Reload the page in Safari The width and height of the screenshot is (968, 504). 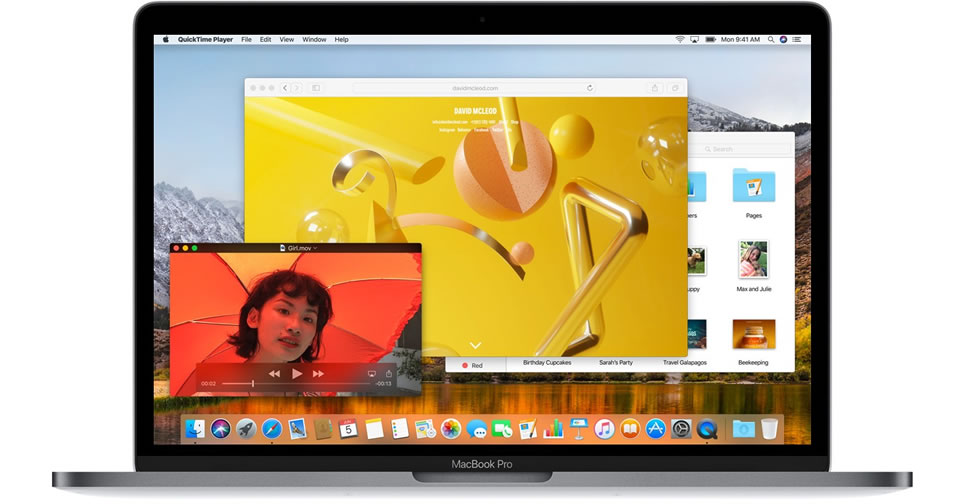(x=590, y=88)
